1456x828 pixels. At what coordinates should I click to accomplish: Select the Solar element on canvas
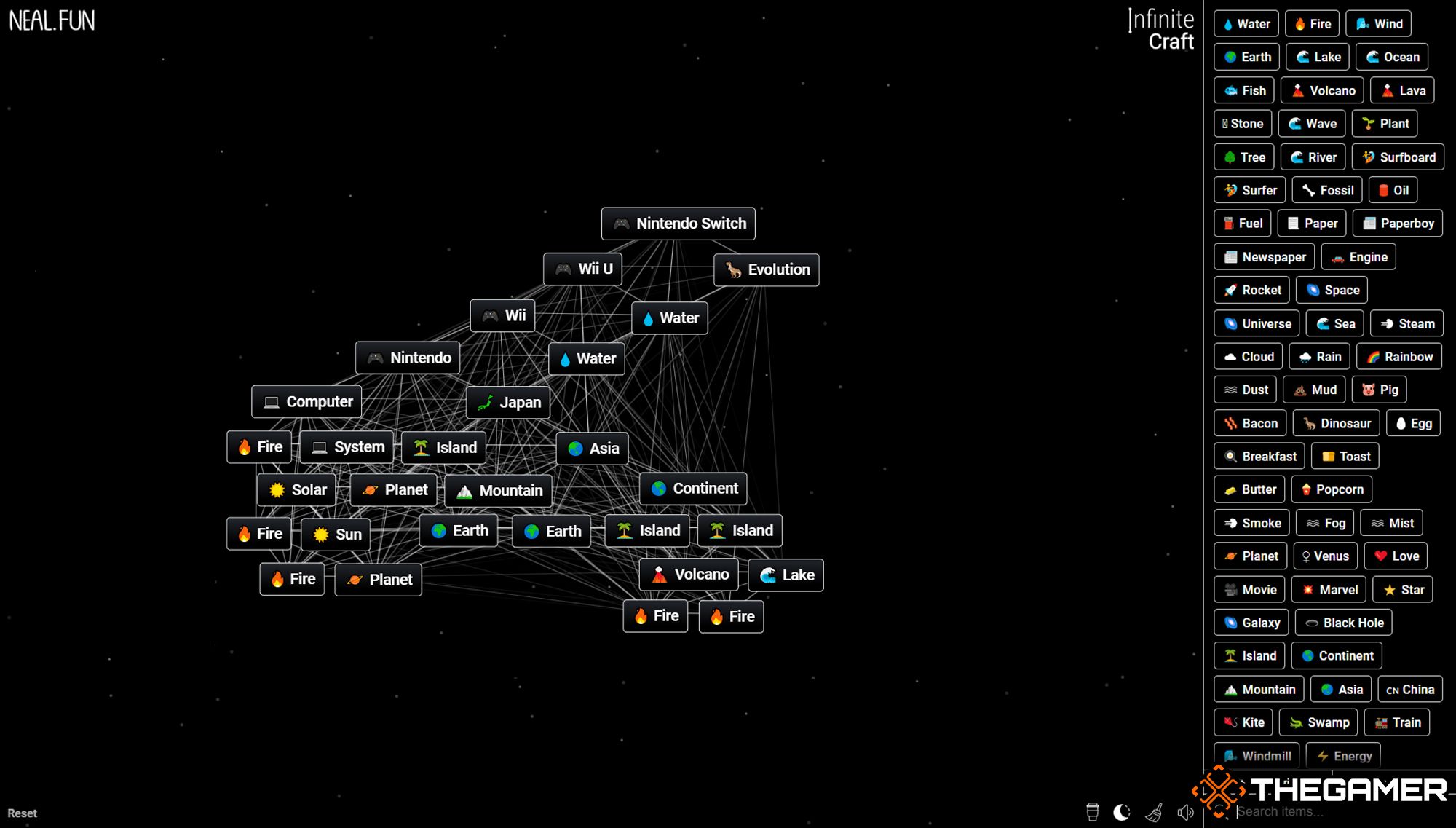click(x=296, y=490)
